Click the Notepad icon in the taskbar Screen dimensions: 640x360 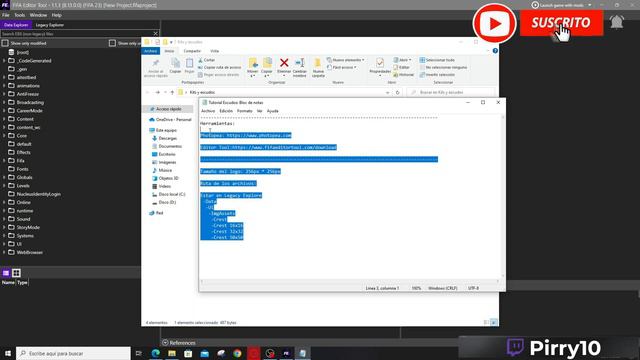point(302,353)
